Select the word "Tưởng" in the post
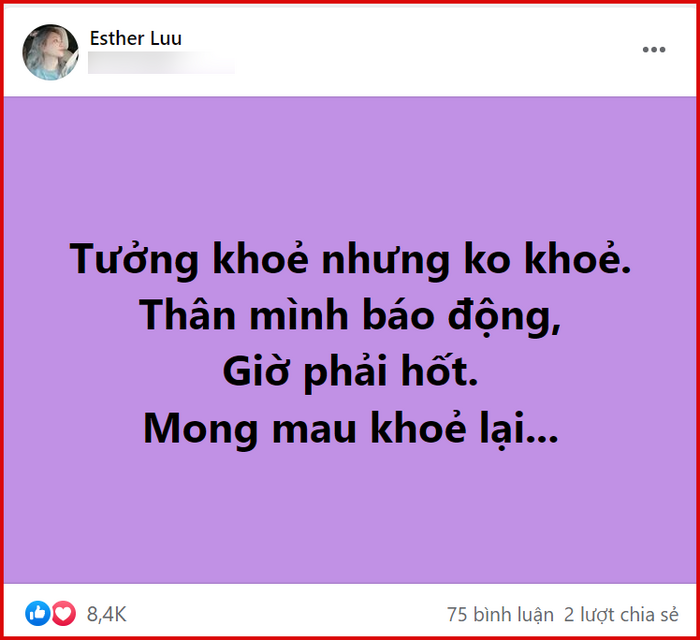Image resolution: width=700 pixels, height=640 pixels. [x=134, y=260]
